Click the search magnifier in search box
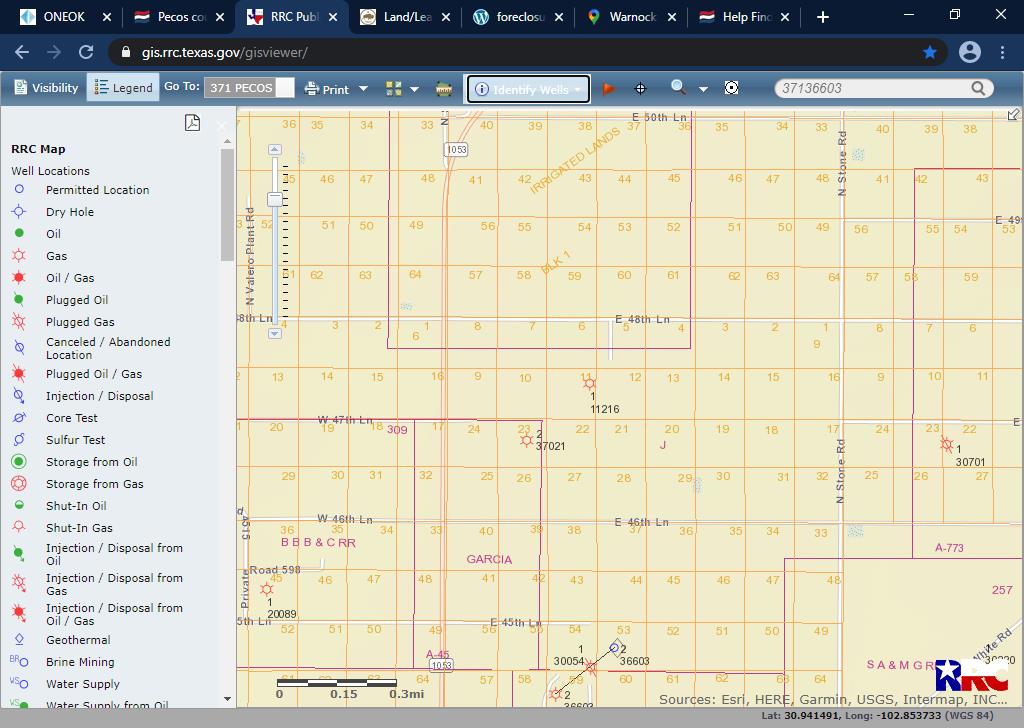 tap(978, 88)
